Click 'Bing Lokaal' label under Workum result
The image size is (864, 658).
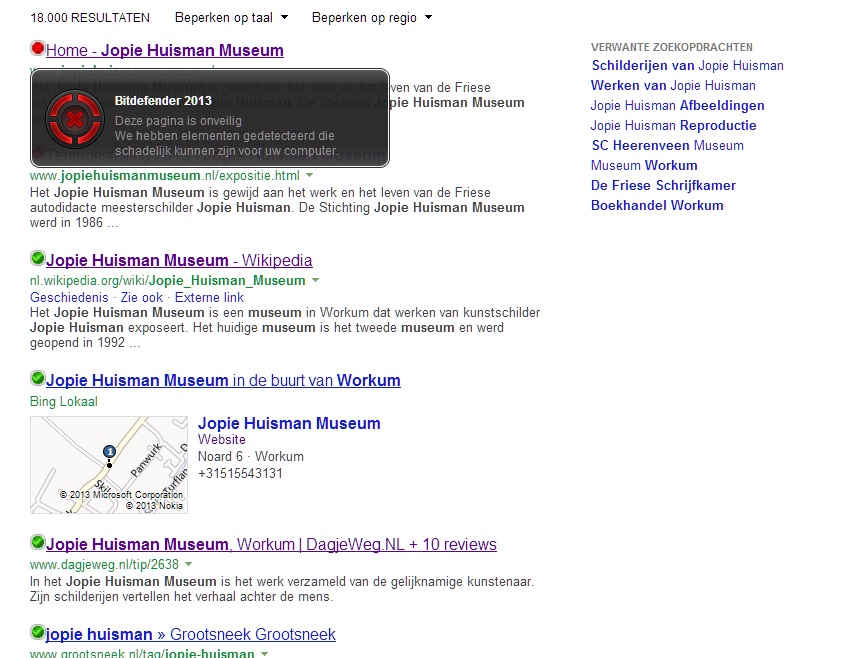click(64, 401)
